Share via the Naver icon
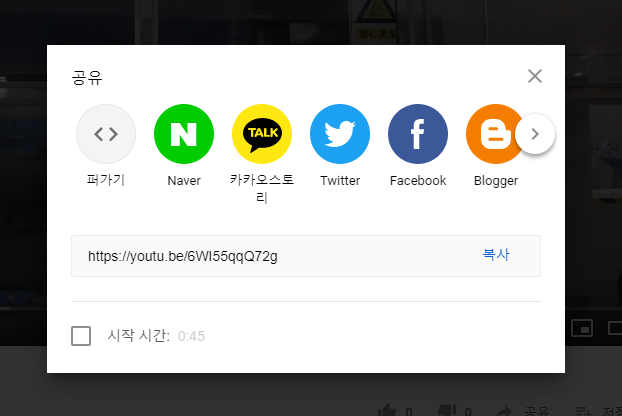The width and height of the screenshot is (622, 416). click(184, 134)
